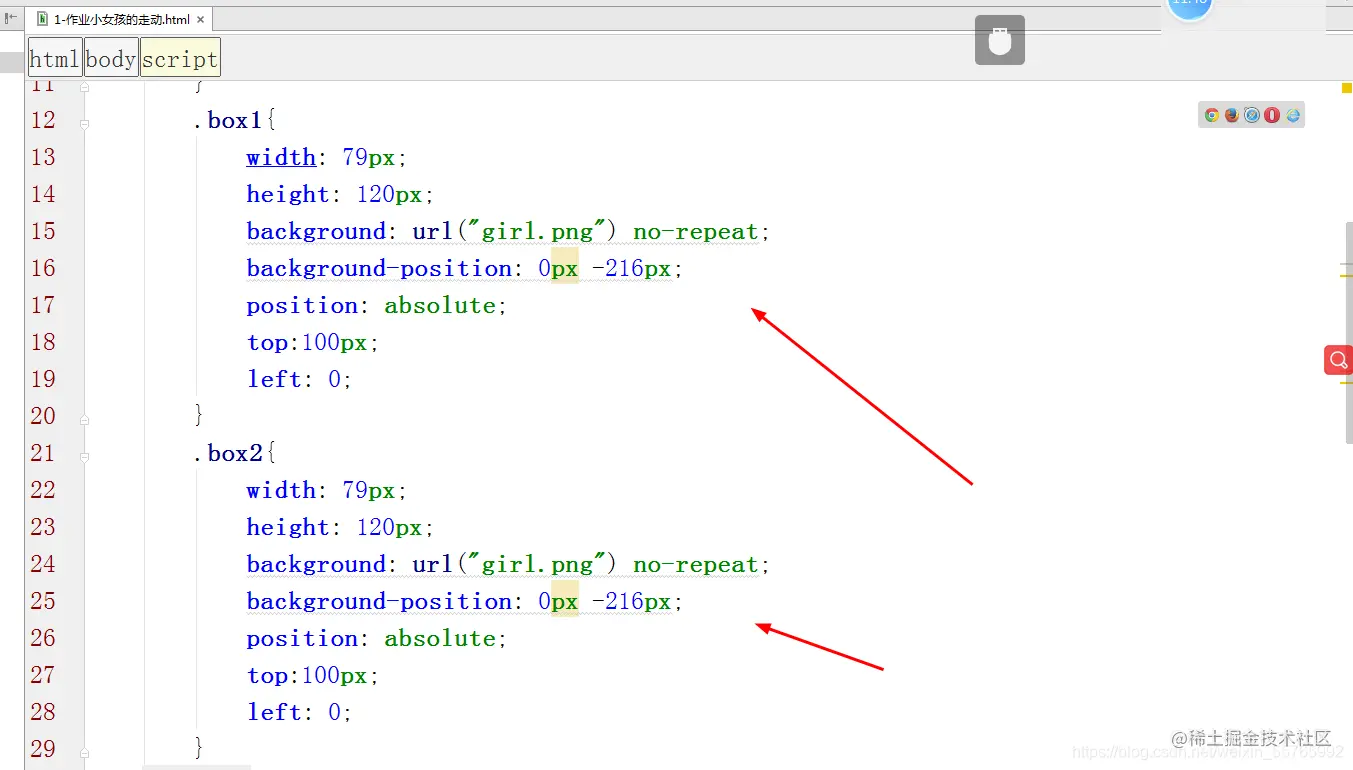
Task: Open page in Internet Explorer icon
Action: [1293, 115]
